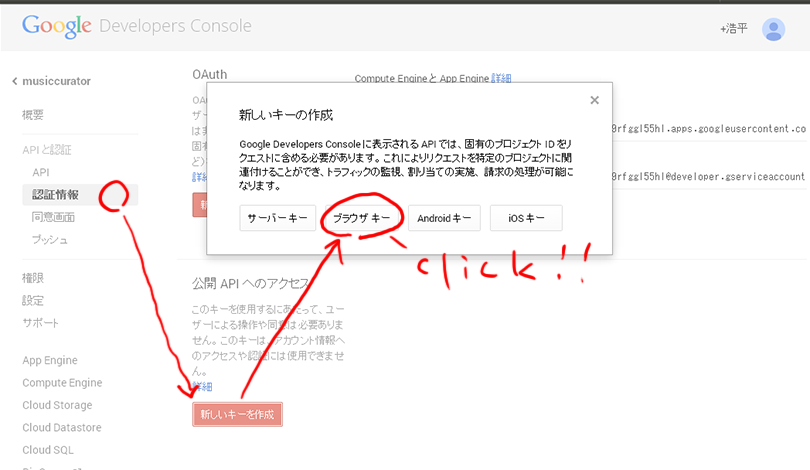The image size is (810, 470).
Task: Close the new key dialog
Action: tap(595, 100)
